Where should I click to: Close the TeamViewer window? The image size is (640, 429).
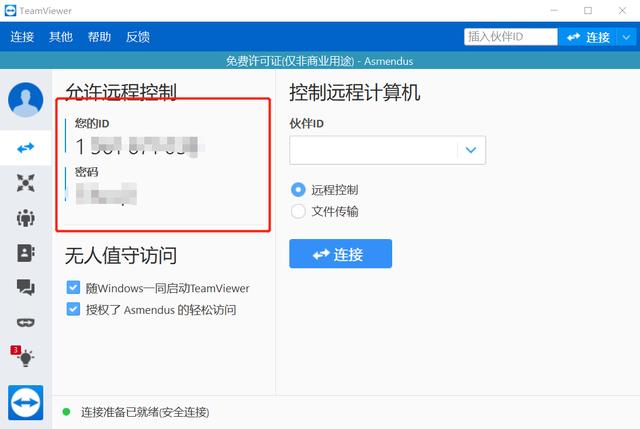point(622,11)
